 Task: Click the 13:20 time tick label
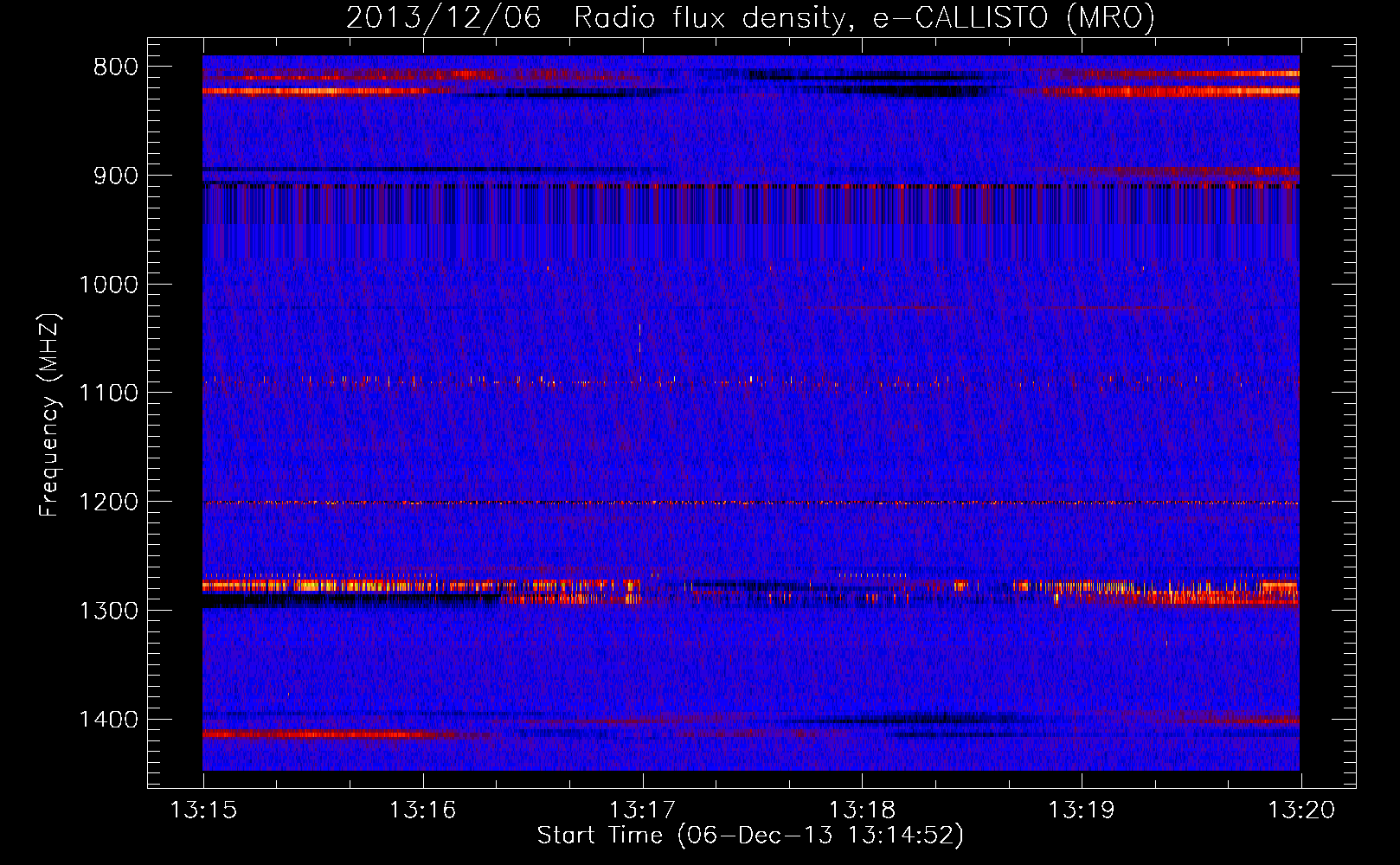[1301, 811]
